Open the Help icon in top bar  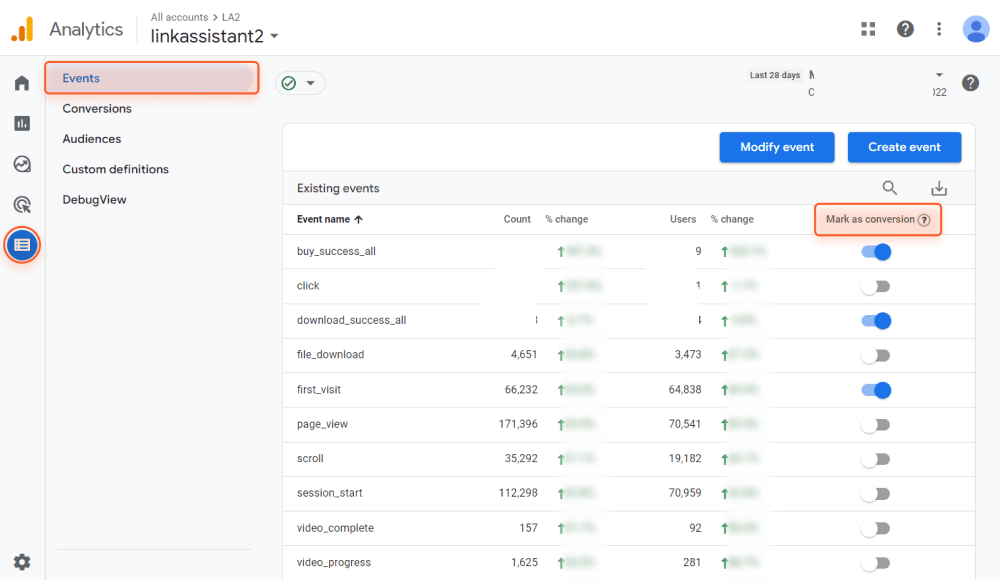[905, 29]
